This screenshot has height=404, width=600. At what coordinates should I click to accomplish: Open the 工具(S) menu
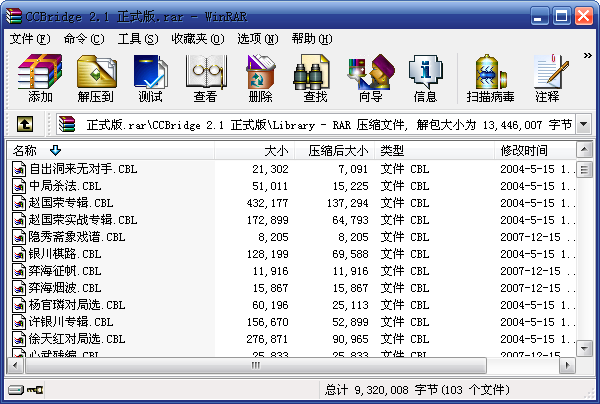(138, 39)
